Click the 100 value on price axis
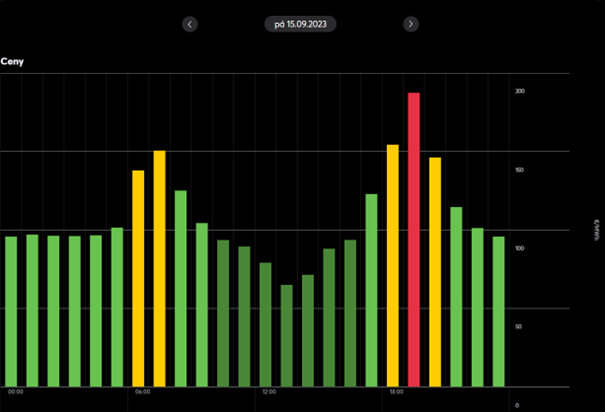The width and height of the screenshot is (605, 412). (519, 248)
